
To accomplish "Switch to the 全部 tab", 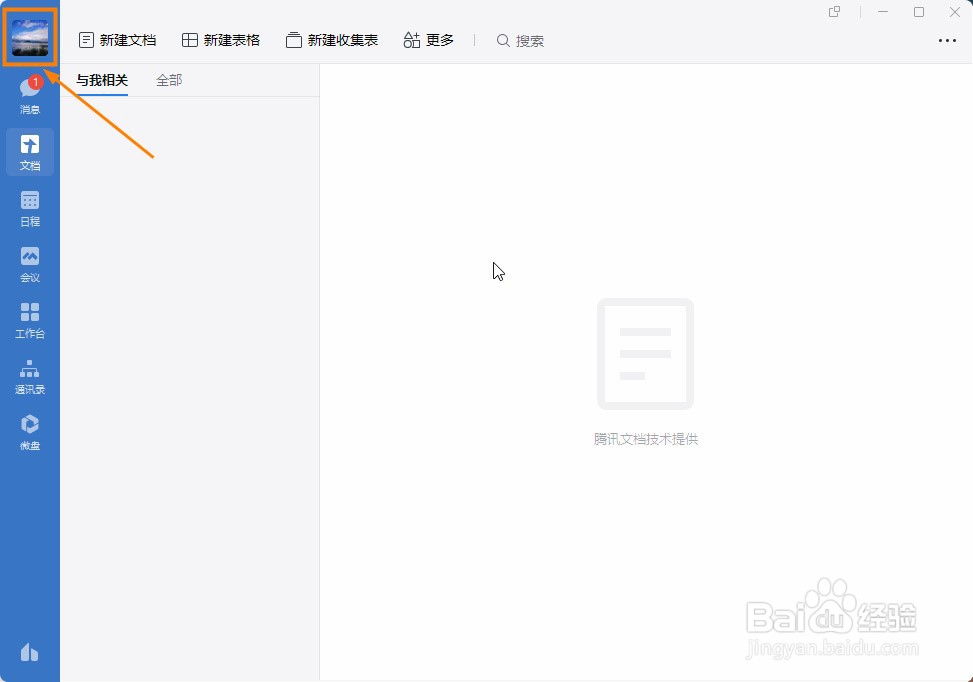I will coord(169,80).
